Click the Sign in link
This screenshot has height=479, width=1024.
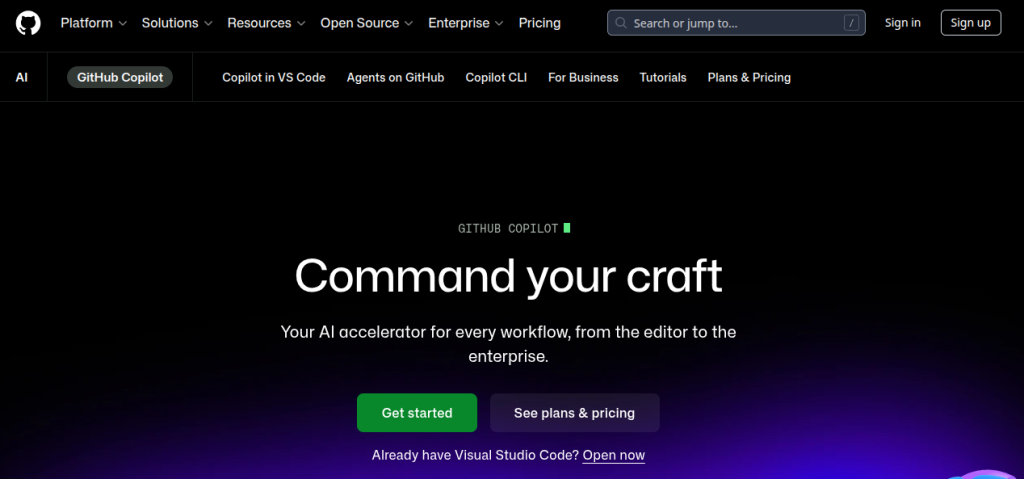click(903, 23)
